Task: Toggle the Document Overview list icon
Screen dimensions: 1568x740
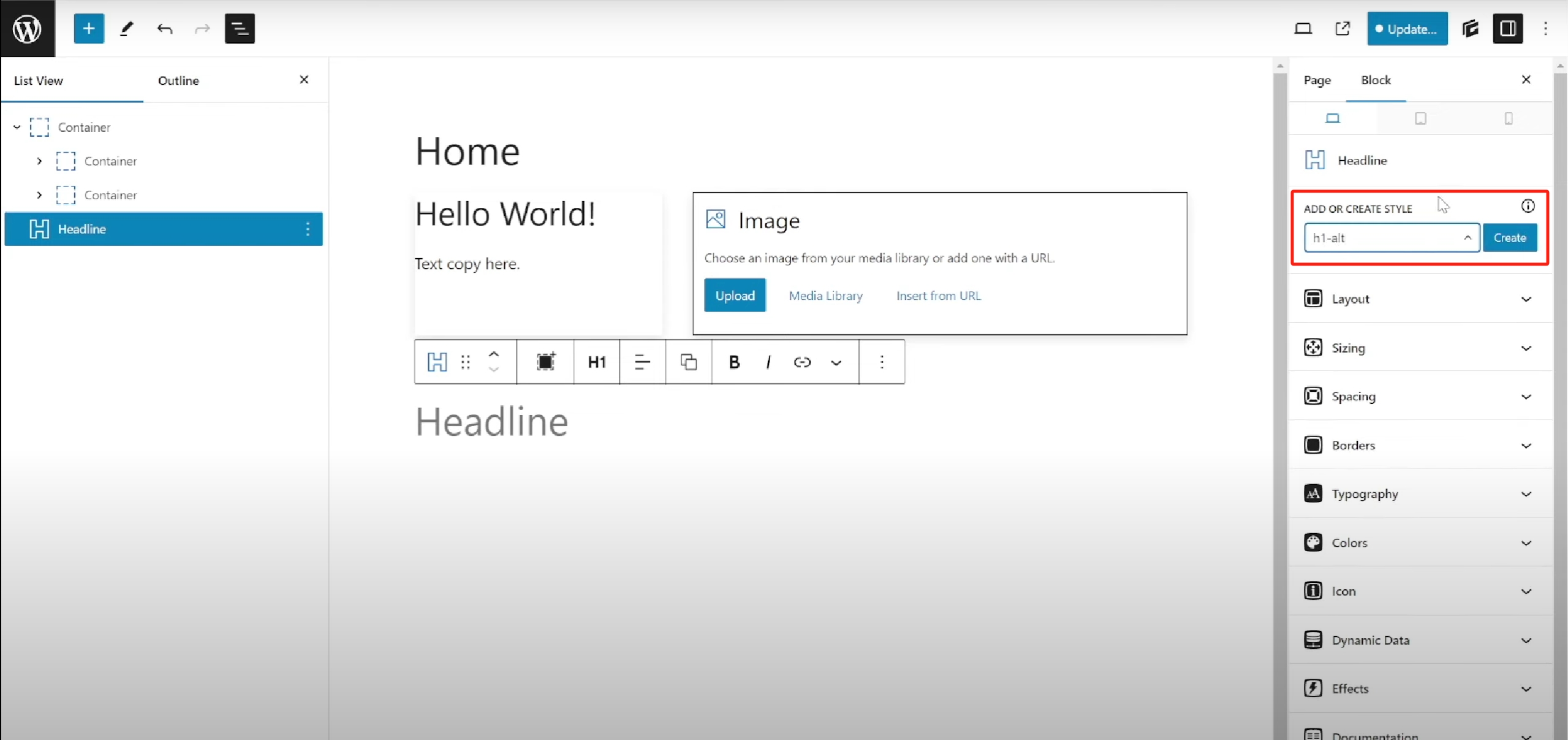Action: click(240, 29)
